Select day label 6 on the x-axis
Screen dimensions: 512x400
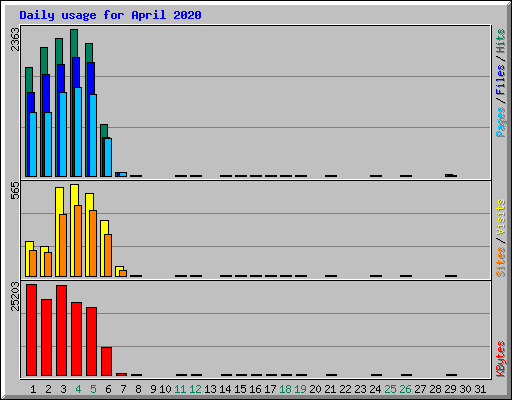[108, 389]
